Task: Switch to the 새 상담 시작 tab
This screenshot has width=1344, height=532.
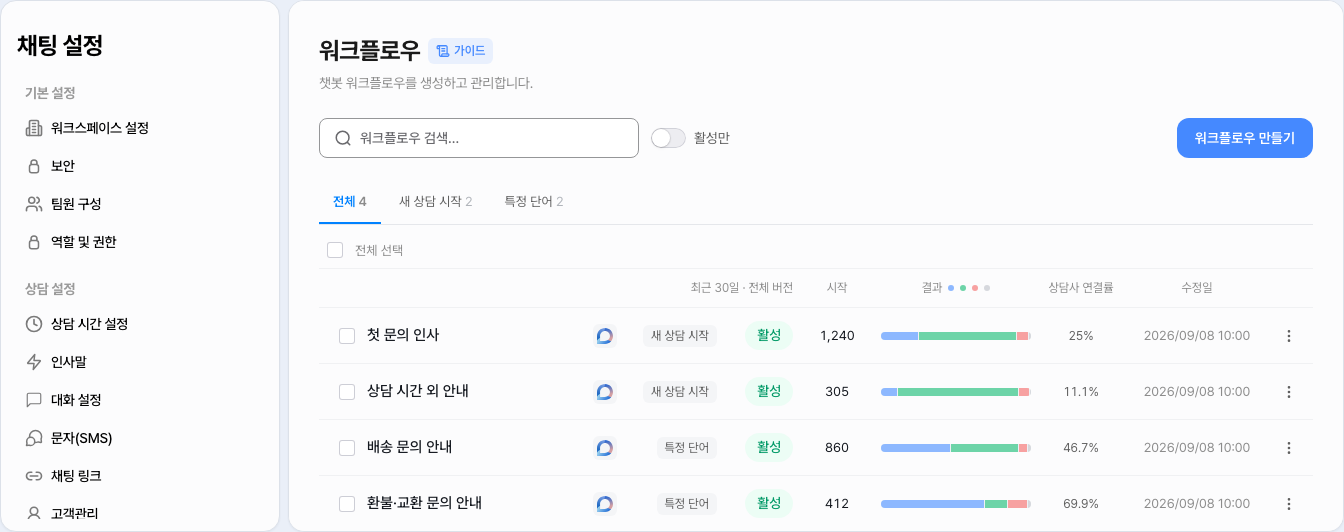Action: [x=436, y=201]
